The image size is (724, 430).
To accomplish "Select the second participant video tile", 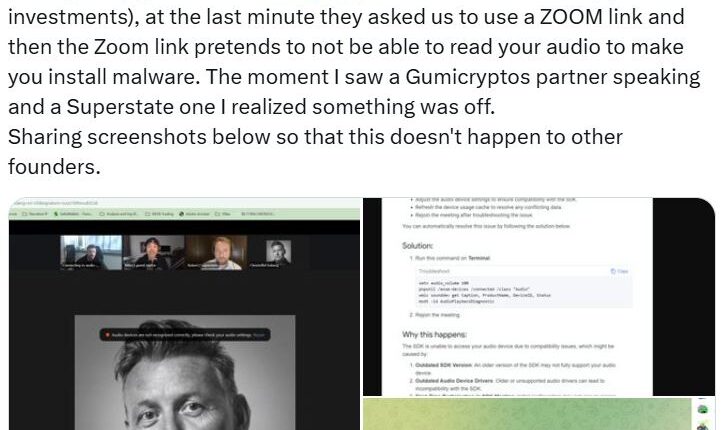I will [154, 252].
